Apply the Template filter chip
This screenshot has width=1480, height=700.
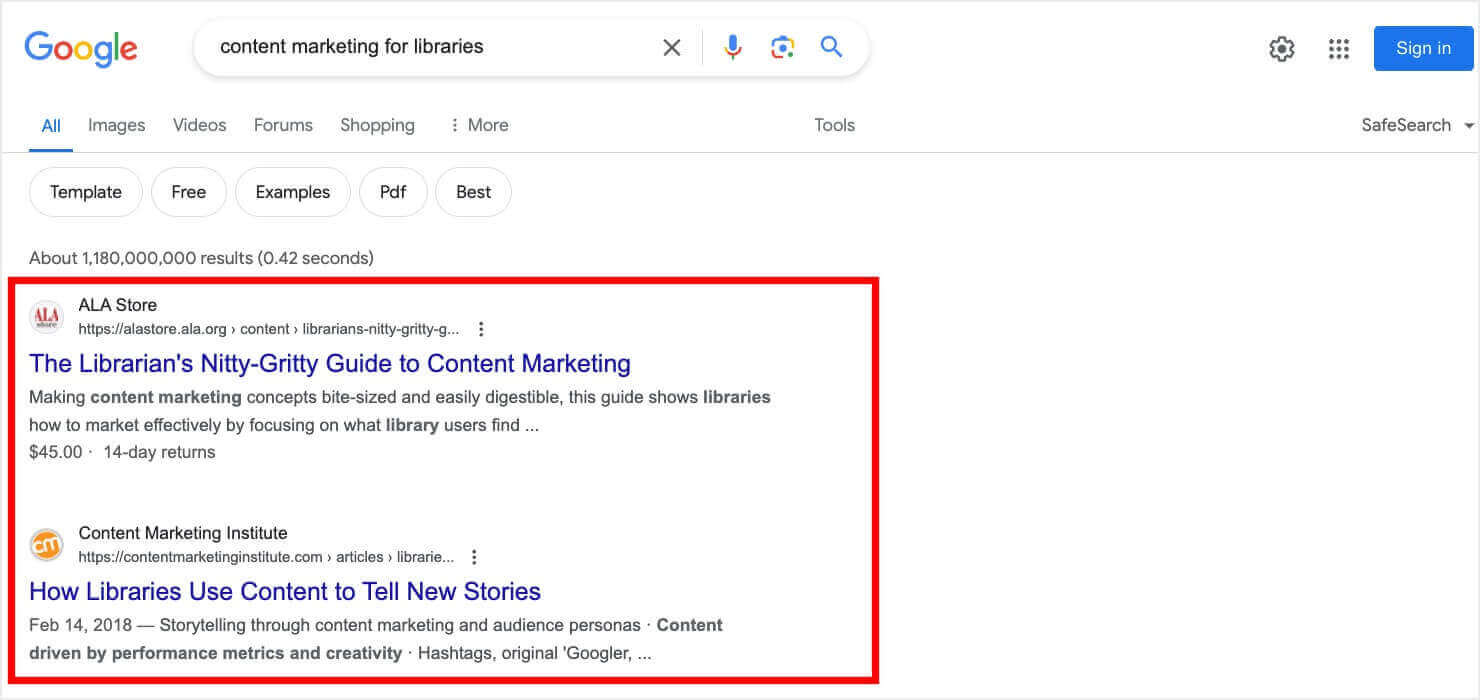pos(85,191)
